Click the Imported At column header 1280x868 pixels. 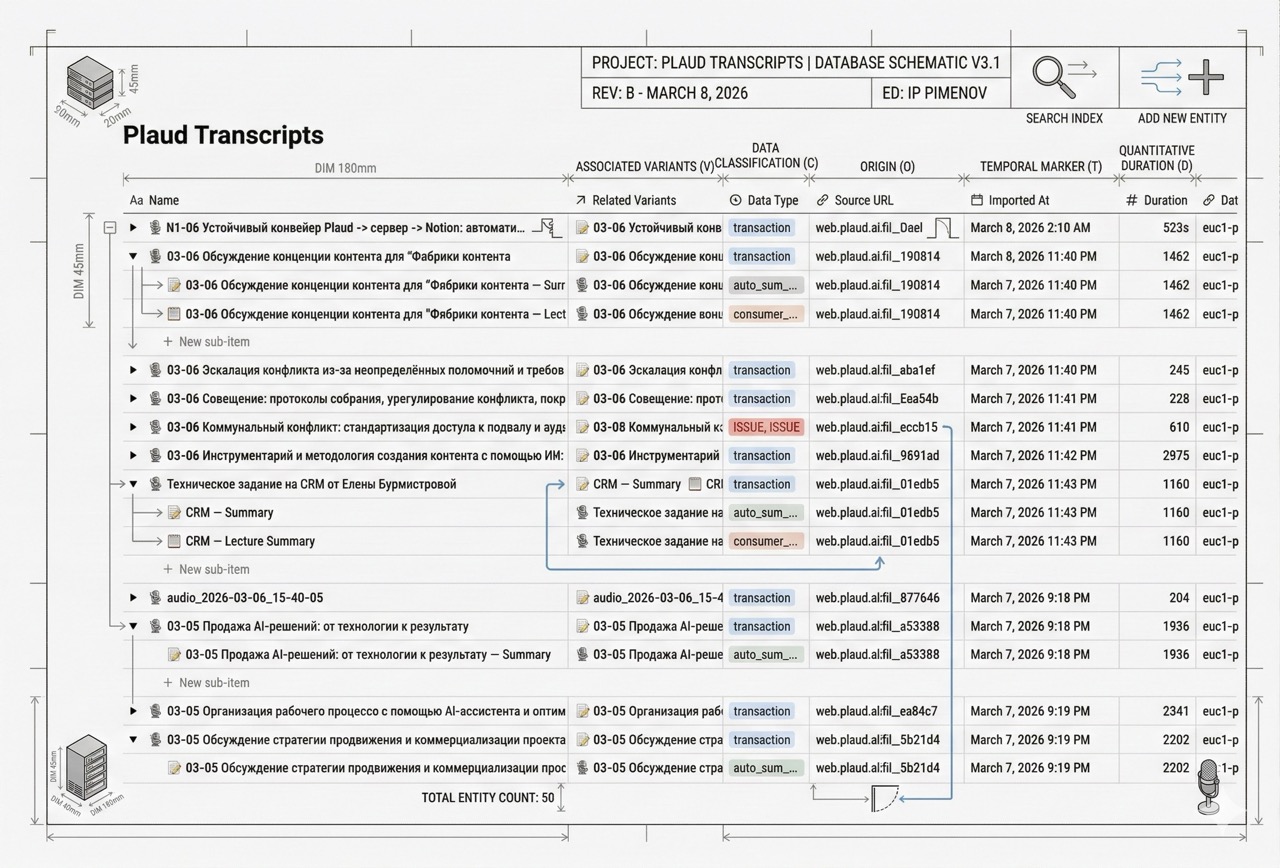1018,200
